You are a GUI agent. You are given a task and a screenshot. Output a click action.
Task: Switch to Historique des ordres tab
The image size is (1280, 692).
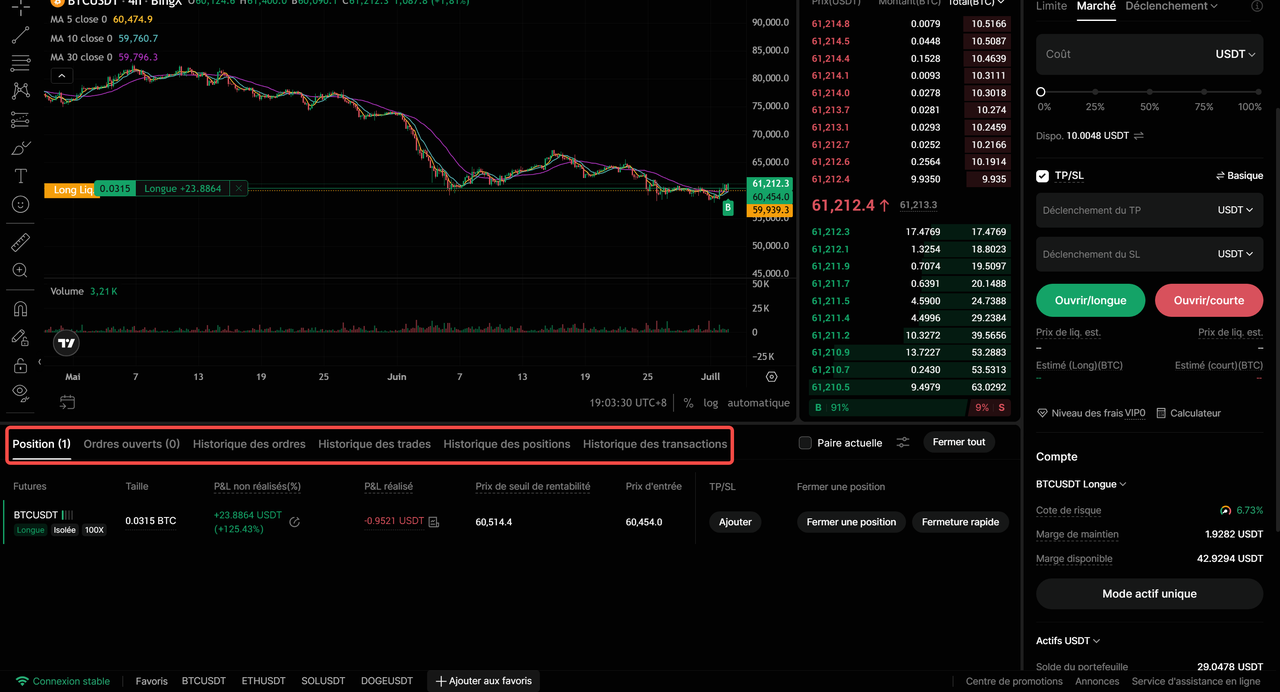[x=249, y=444]
